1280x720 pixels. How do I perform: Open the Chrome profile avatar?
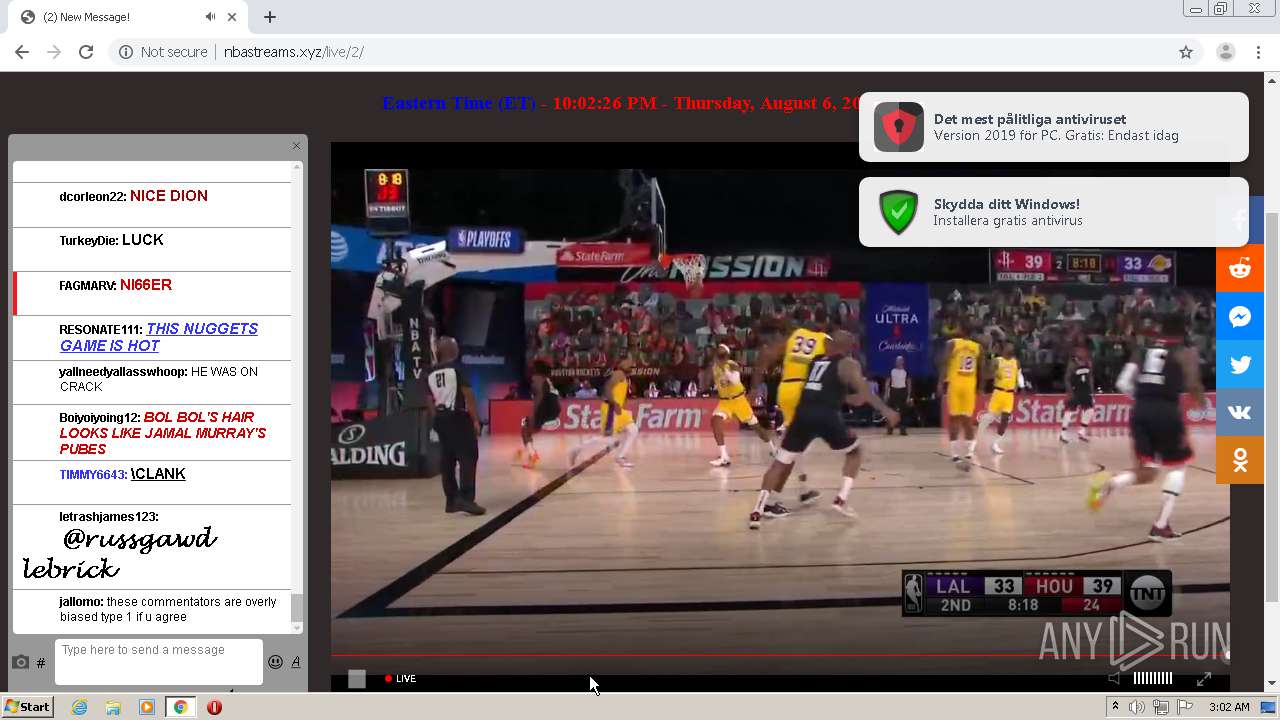pyautogui.click(x=1226, y=52)
